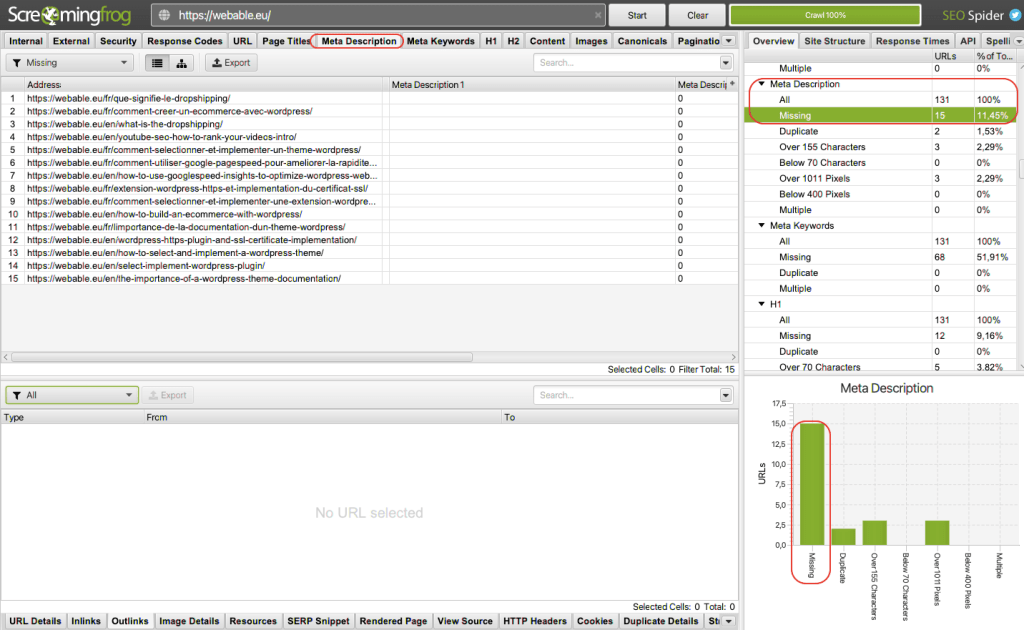Click the lower pane Export button
Image resolution: width=1024 pixels, height=630 pixels.
(168, 395)
